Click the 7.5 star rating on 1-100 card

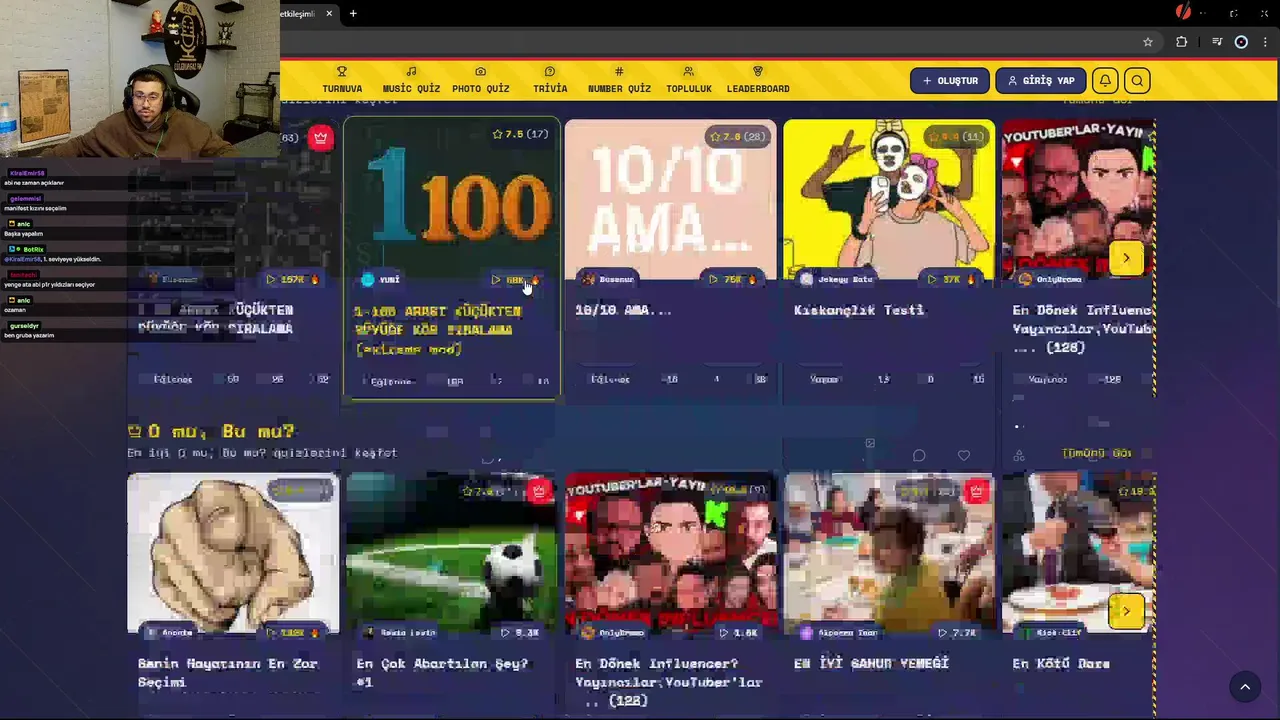[x=520, y=134]
